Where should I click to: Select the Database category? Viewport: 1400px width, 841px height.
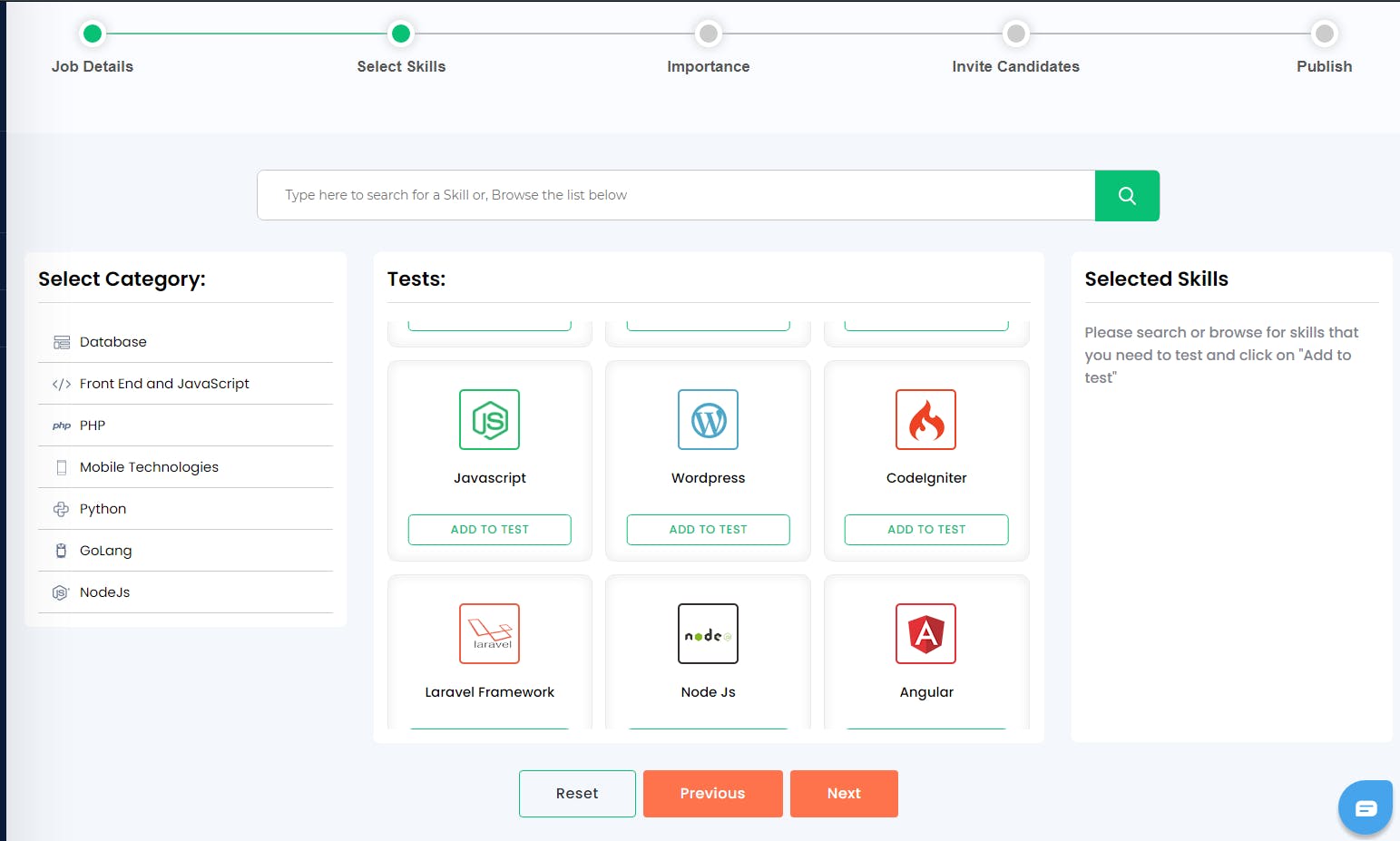click(x=186, y=342)
